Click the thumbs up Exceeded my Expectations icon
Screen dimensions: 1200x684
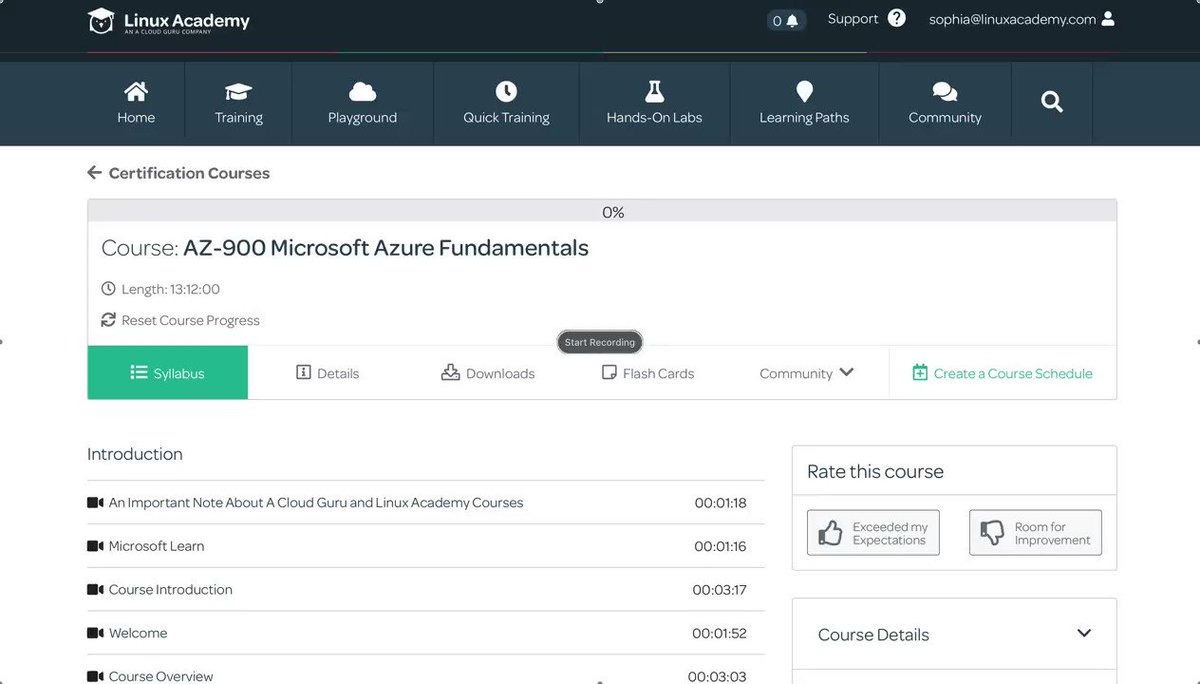click(830, 533)
